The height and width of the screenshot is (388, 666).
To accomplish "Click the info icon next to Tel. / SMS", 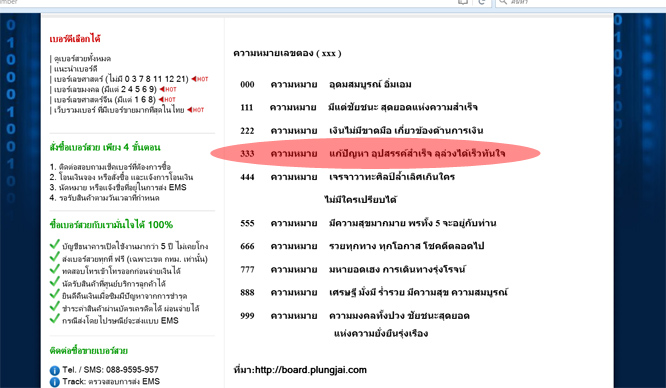I will 54,370.
